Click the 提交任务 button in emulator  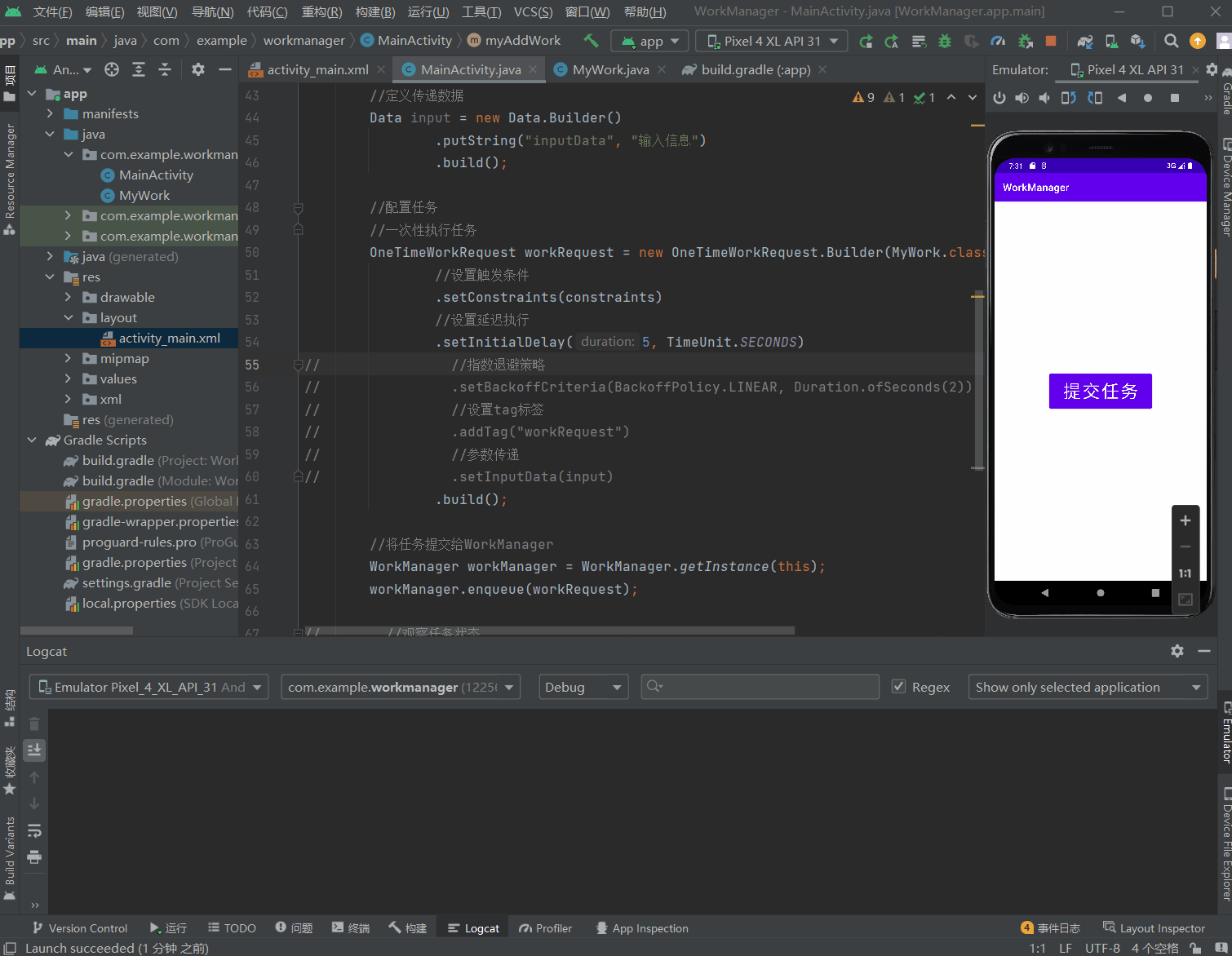point(1100,391)
